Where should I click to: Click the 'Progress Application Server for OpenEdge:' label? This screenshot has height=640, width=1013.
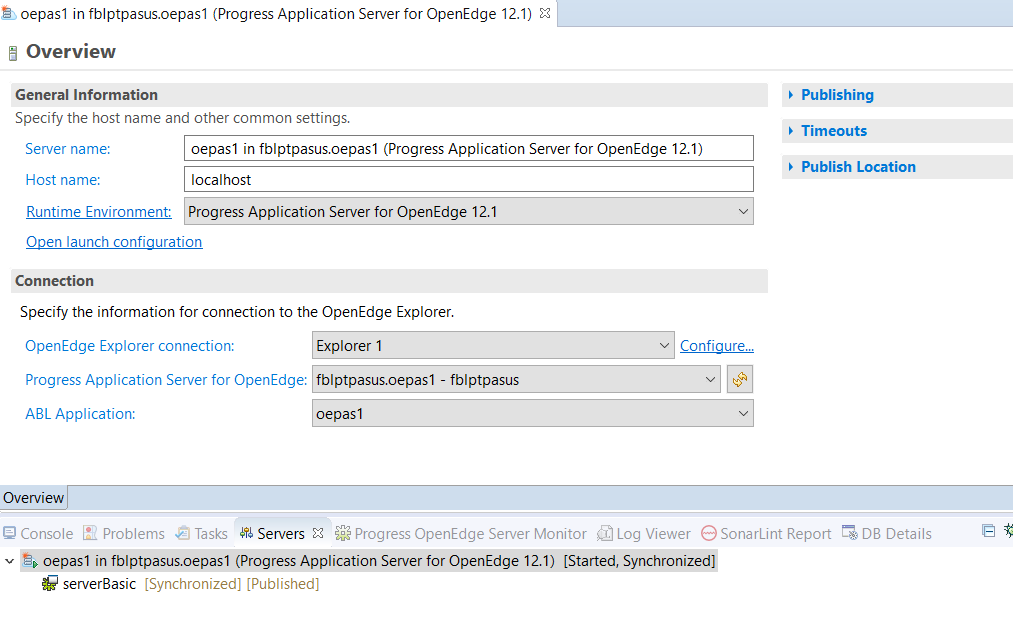pos(166,380)
